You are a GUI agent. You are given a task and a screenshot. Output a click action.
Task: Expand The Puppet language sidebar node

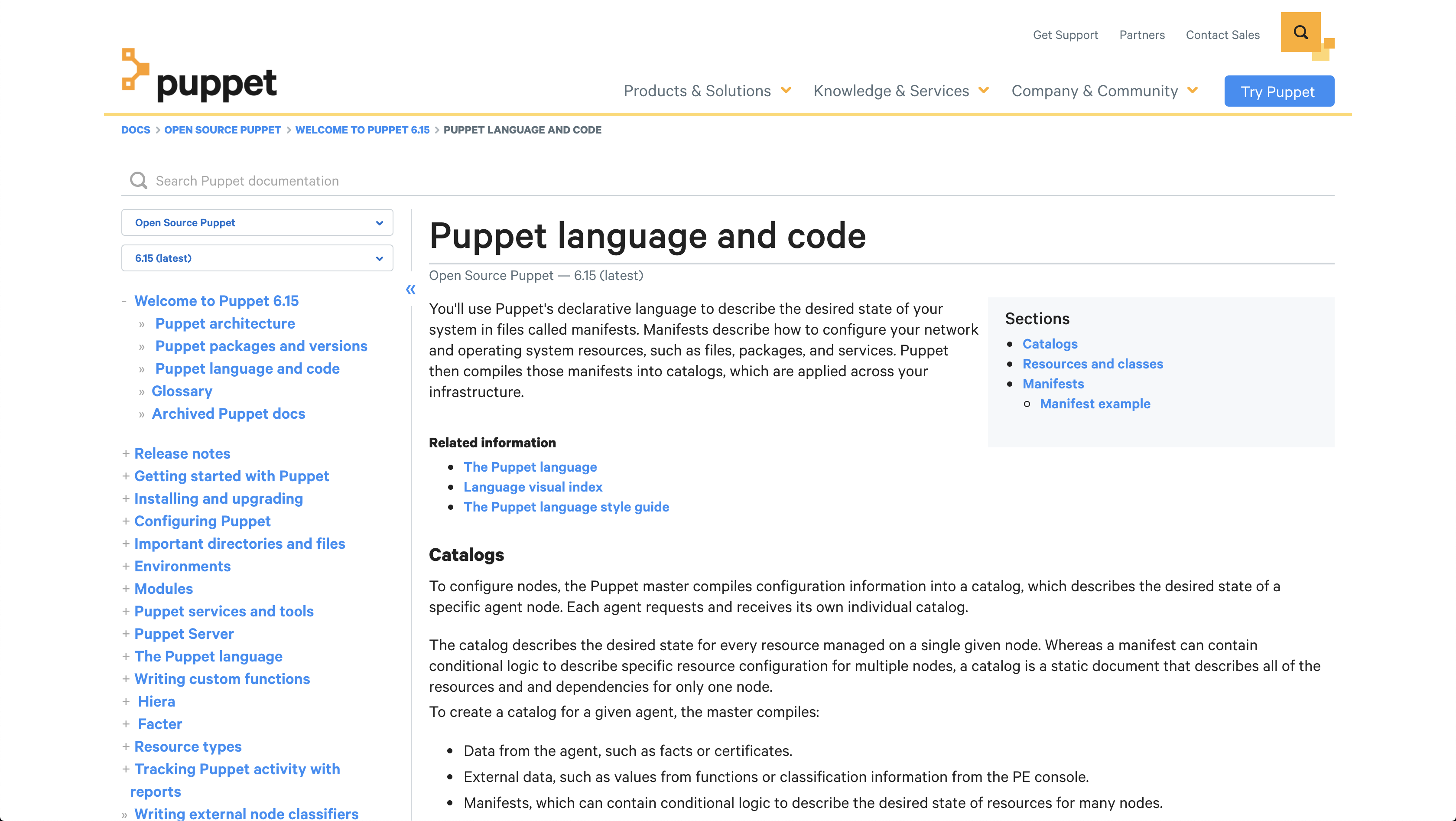pos(126,656)
